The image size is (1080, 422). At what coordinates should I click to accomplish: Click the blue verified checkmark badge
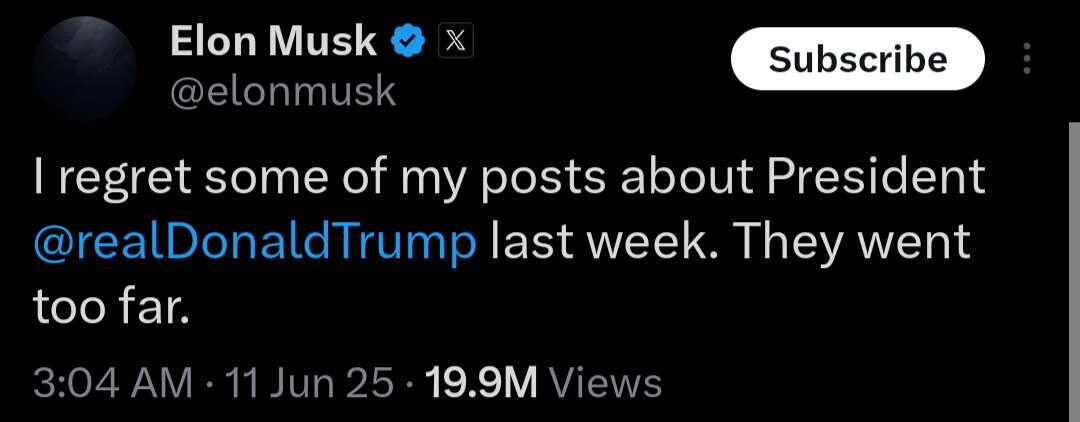pos(408,43)
